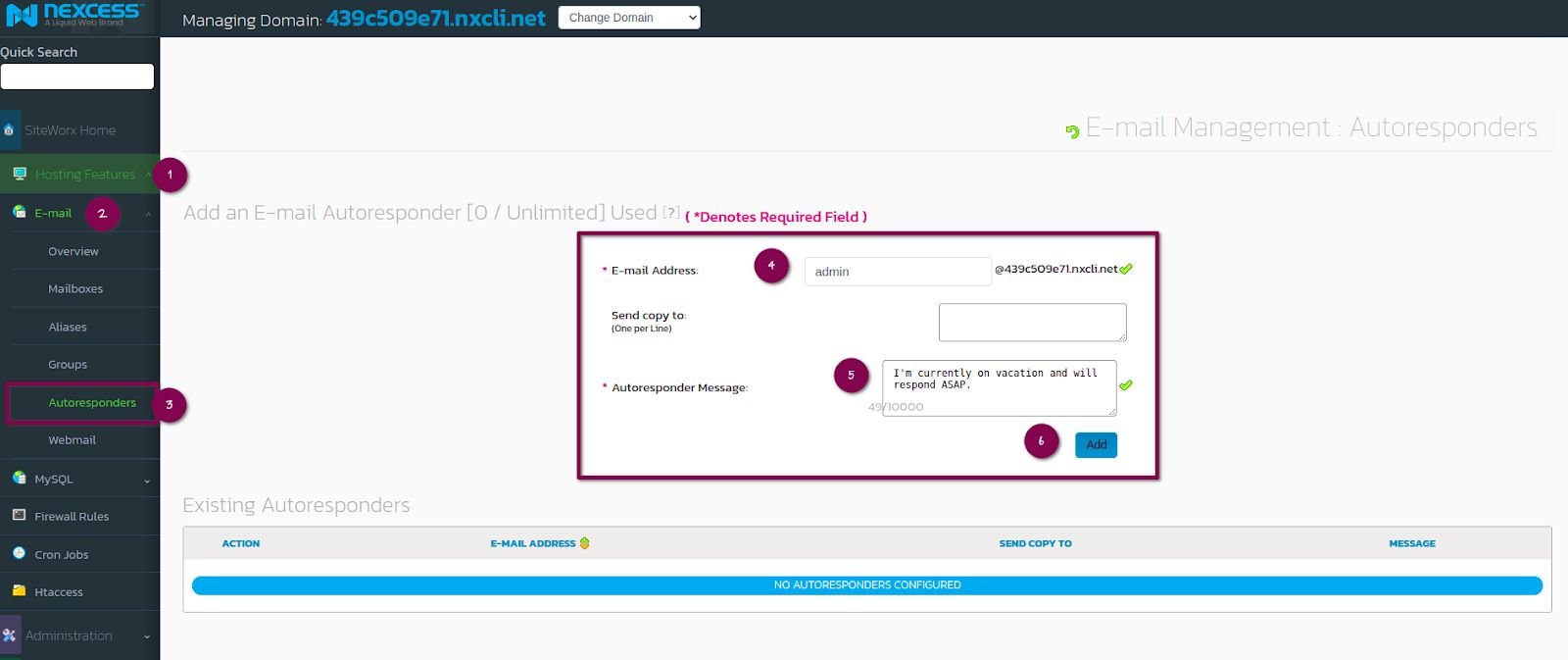Click the Administration tools icon
Image resolution: width=1568 pixels, height=660 pixels.
point(10,635)
